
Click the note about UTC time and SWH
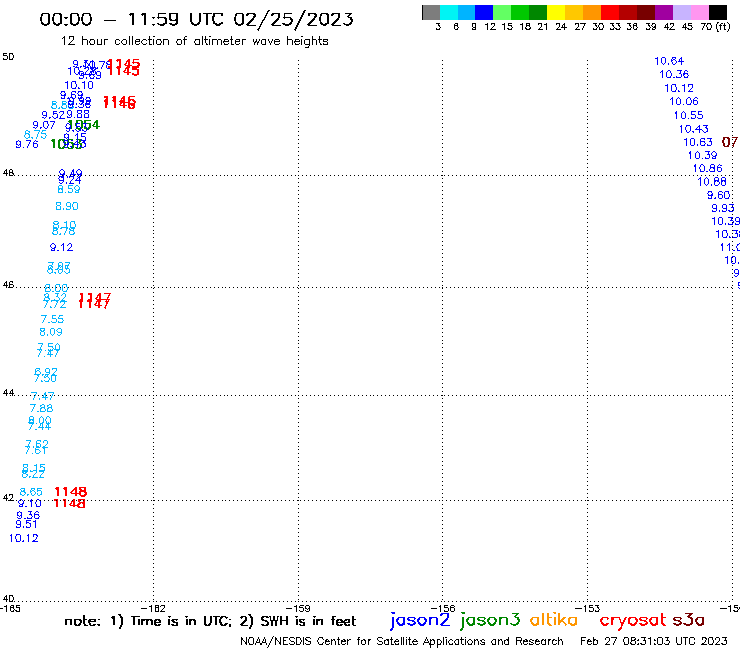[210, 621]
